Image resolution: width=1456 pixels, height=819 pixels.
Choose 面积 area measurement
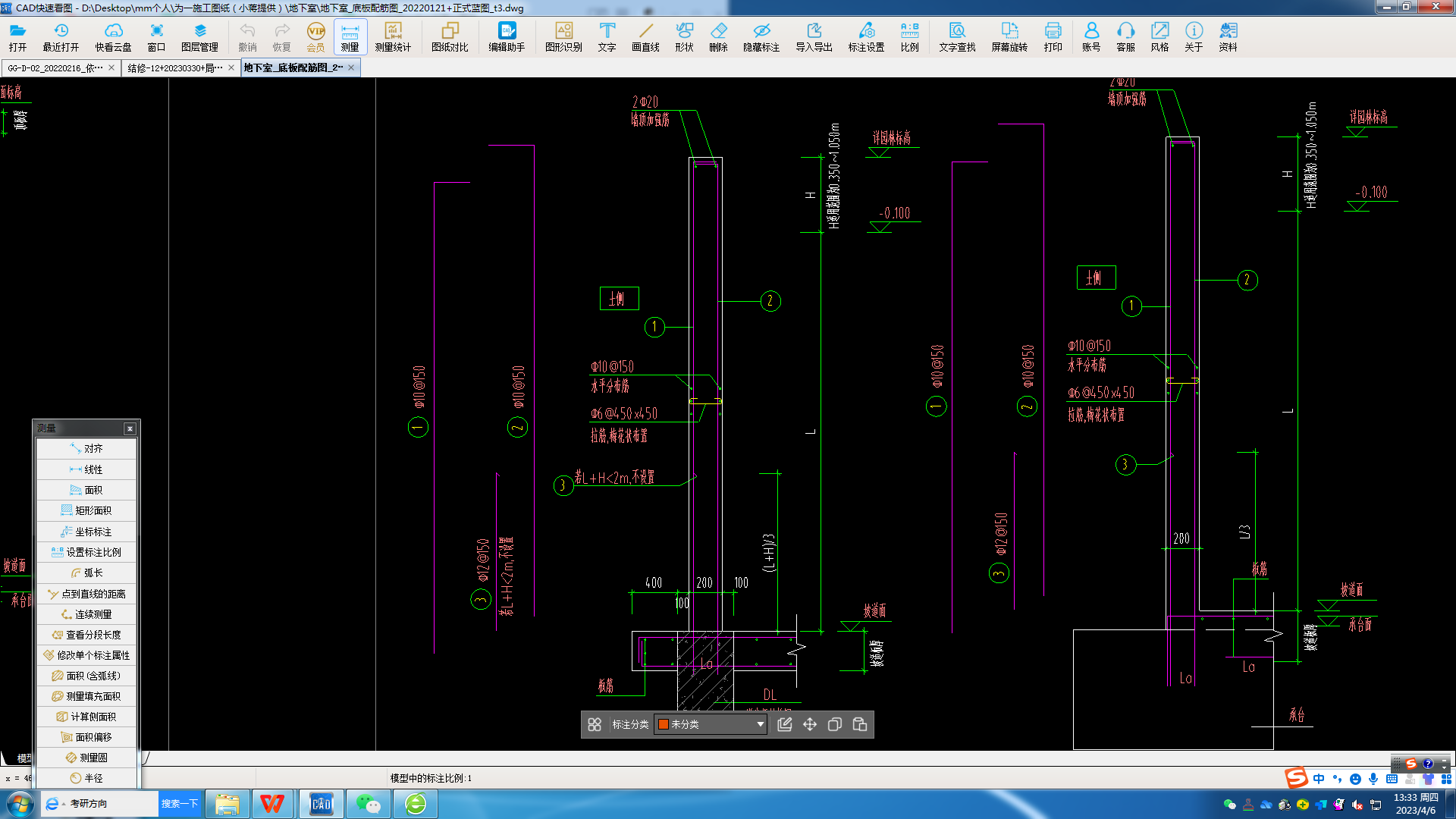(86, 490)
